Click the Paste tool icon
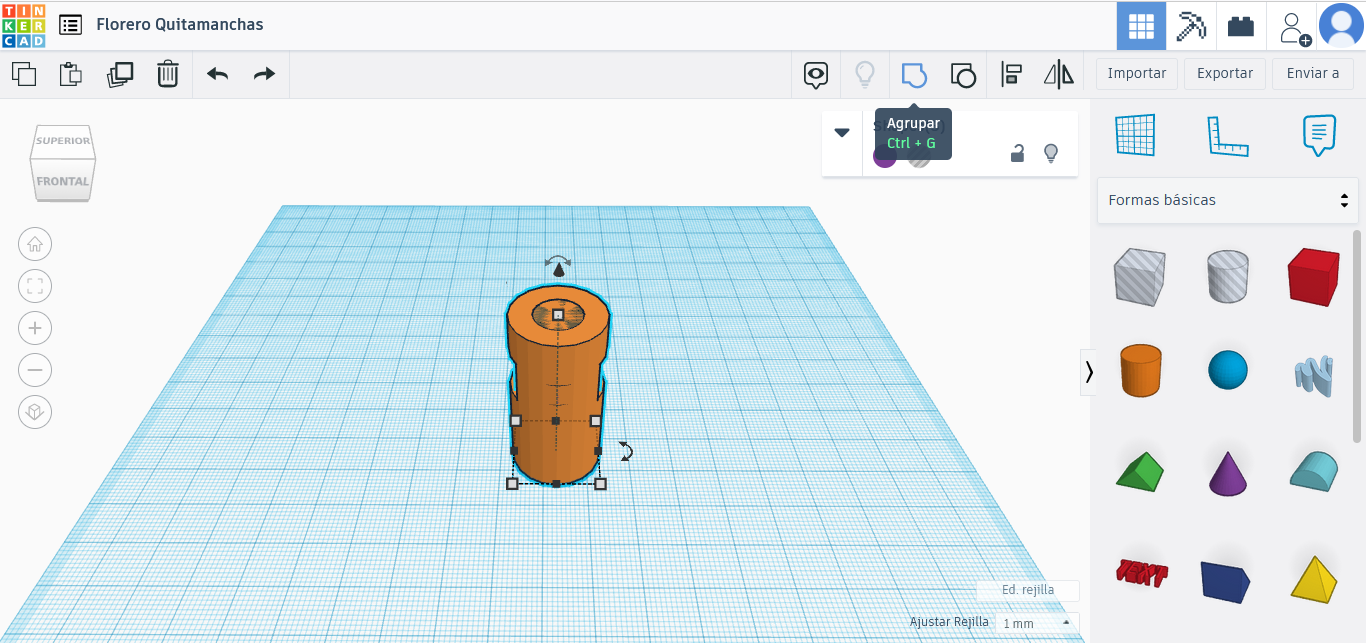Screen dimensions: 1366x643 pos(70,74)
